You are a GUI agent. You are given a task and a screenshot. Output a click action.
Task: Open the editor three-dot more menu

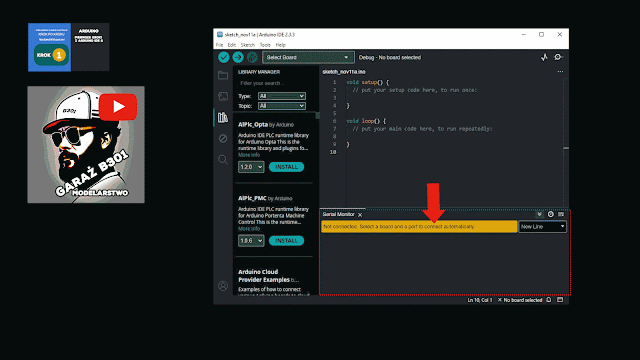560,72
